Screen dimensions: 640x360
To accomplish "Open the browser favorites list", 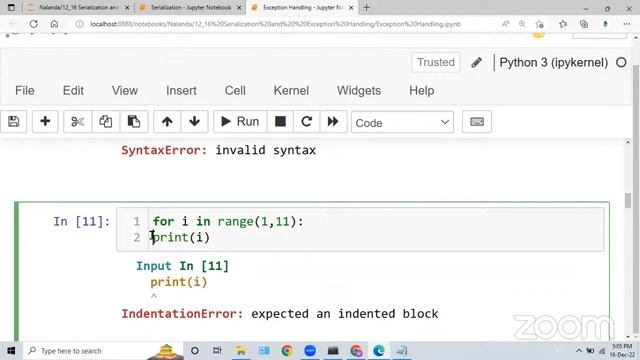I will click(563, 24).
